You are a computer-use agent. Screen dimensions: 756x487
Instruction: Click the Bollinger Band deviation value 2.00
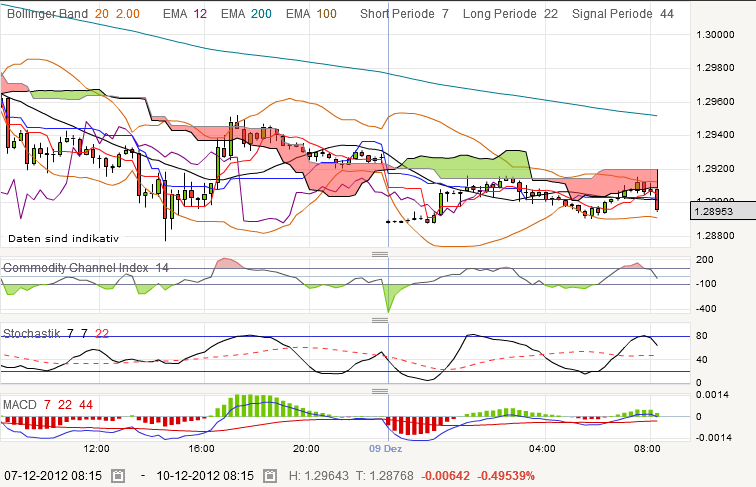tap(128, 14)
